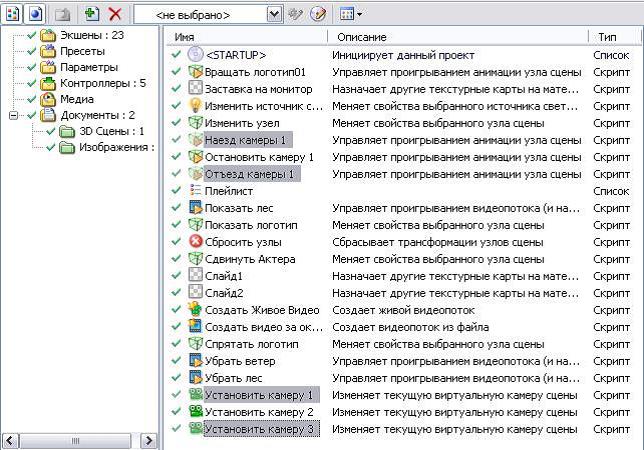Select the 'Остановить камеру 1' action
This screenshot has width=644, height=450.
[259, 157]
